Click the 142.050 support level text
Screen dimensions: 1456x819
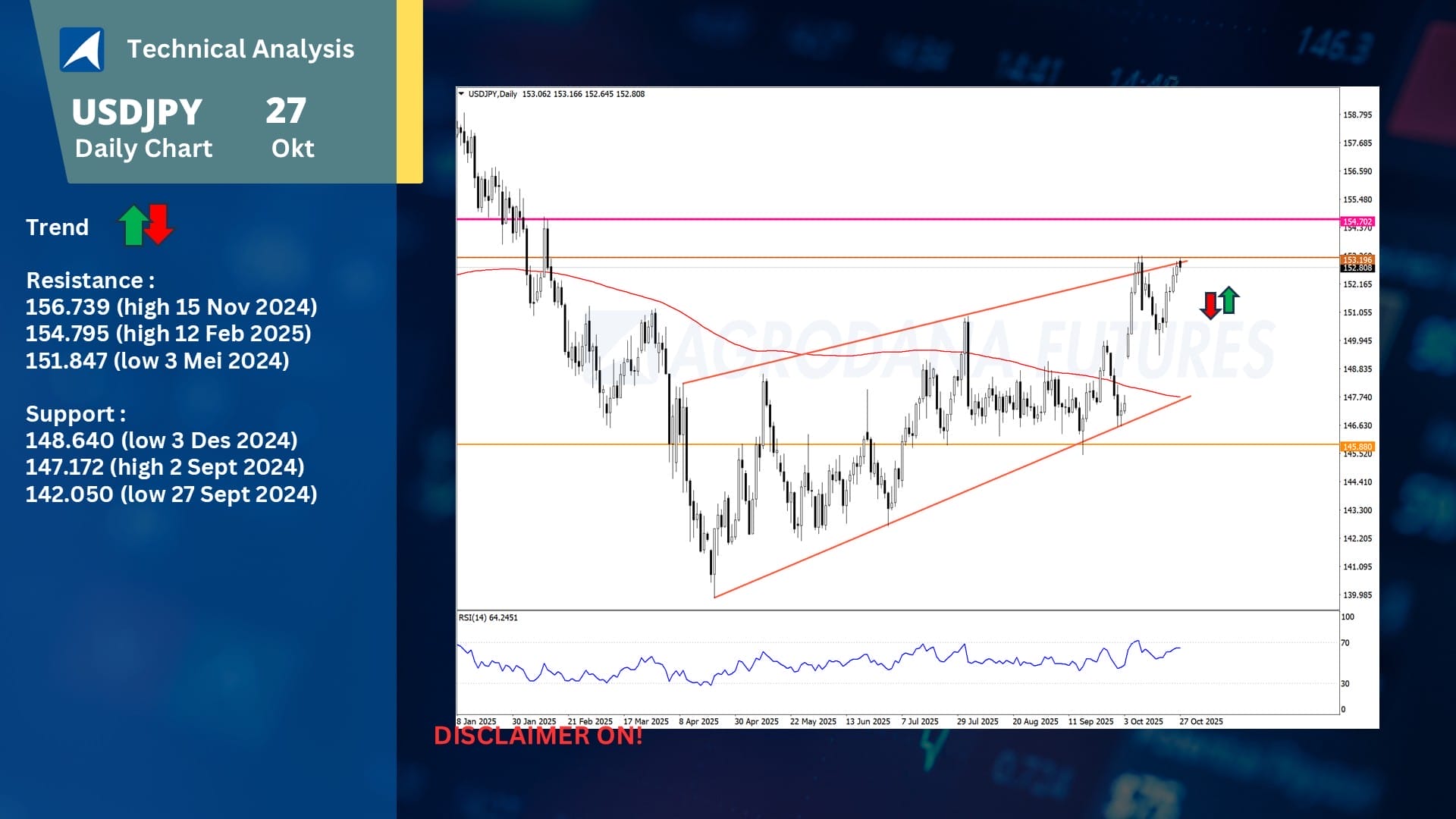point(171,494)
